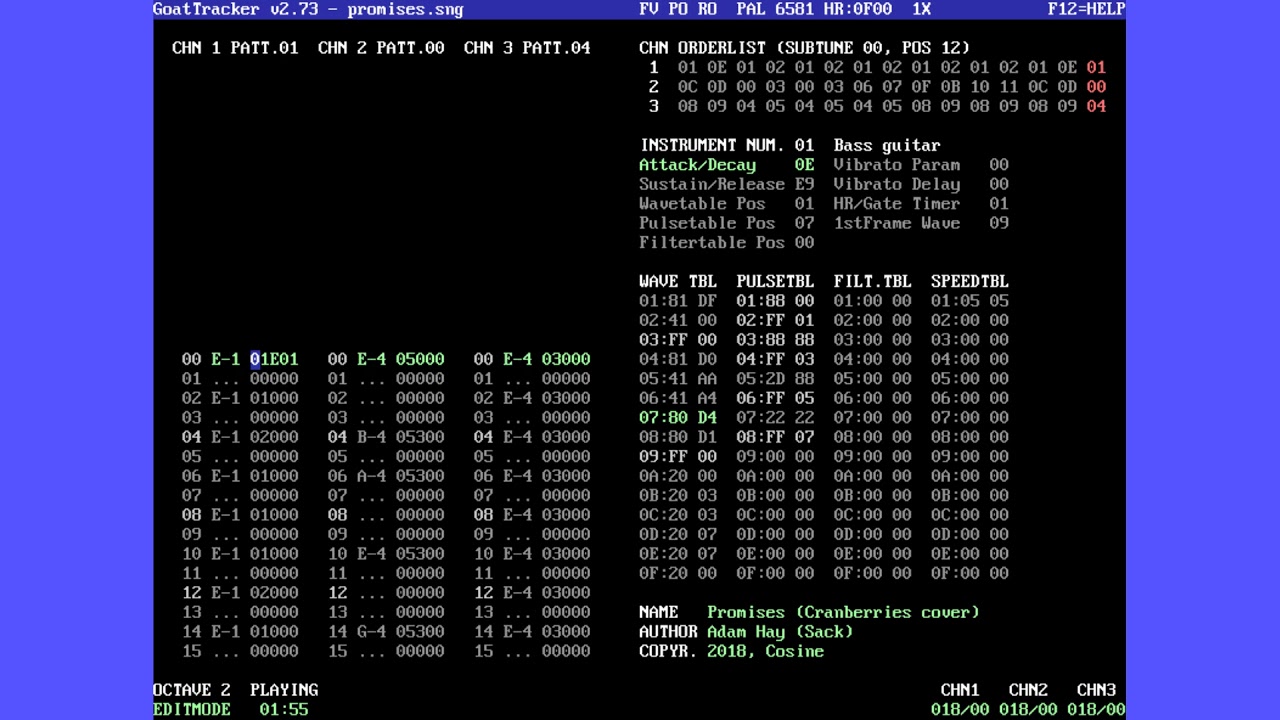Edit the Wavetable Pos value 01

tap(804, 204)
